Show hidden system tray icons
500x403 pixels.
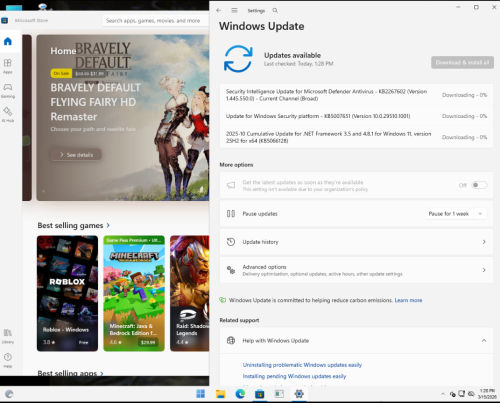(443, 394)
